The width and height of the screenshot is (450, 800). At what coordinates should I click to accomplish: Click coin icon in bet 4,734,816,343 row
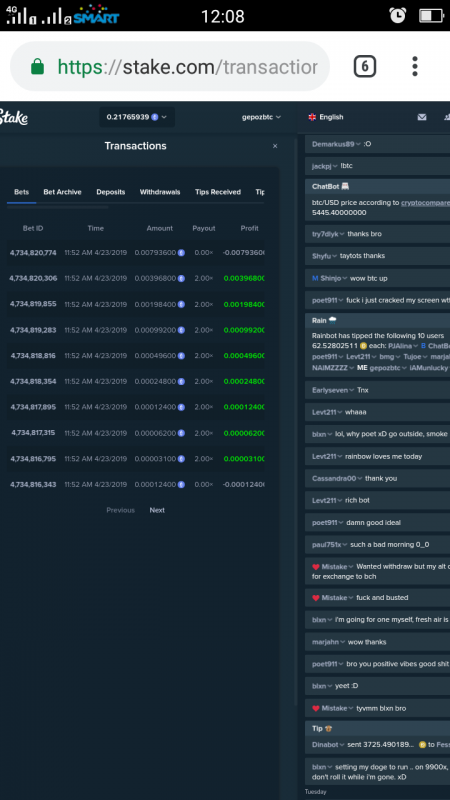coord(181,485)
